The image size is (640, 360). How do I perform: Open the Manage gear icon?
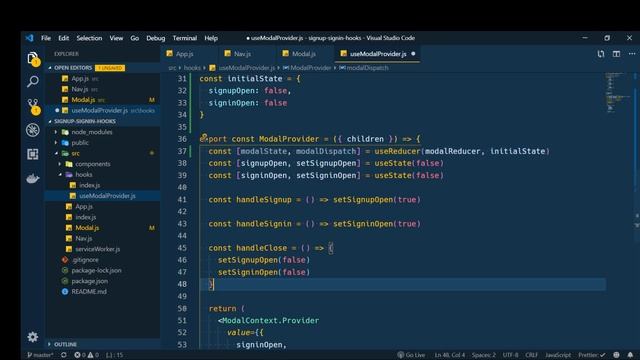[33, 337]
